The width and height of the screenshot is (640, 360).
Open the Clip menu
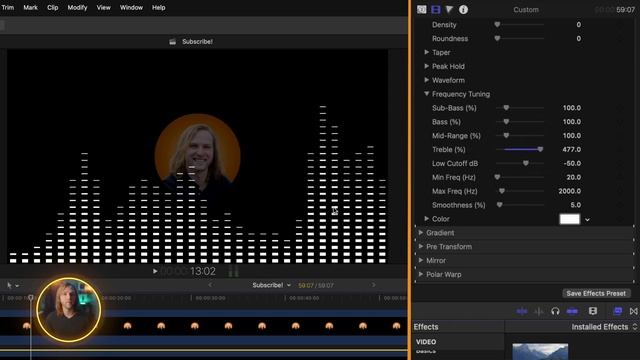53,7
